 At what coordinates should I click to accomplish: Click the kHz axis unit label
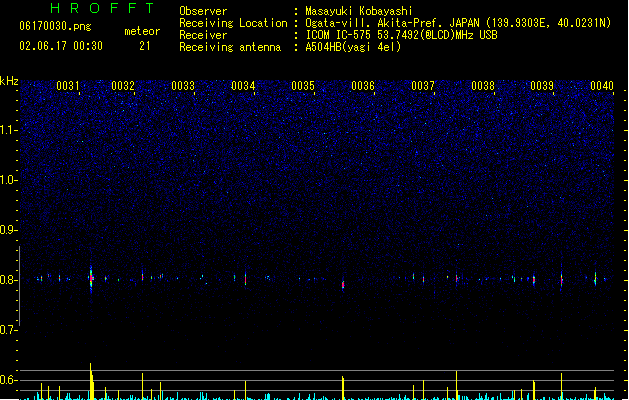point(9,81)
